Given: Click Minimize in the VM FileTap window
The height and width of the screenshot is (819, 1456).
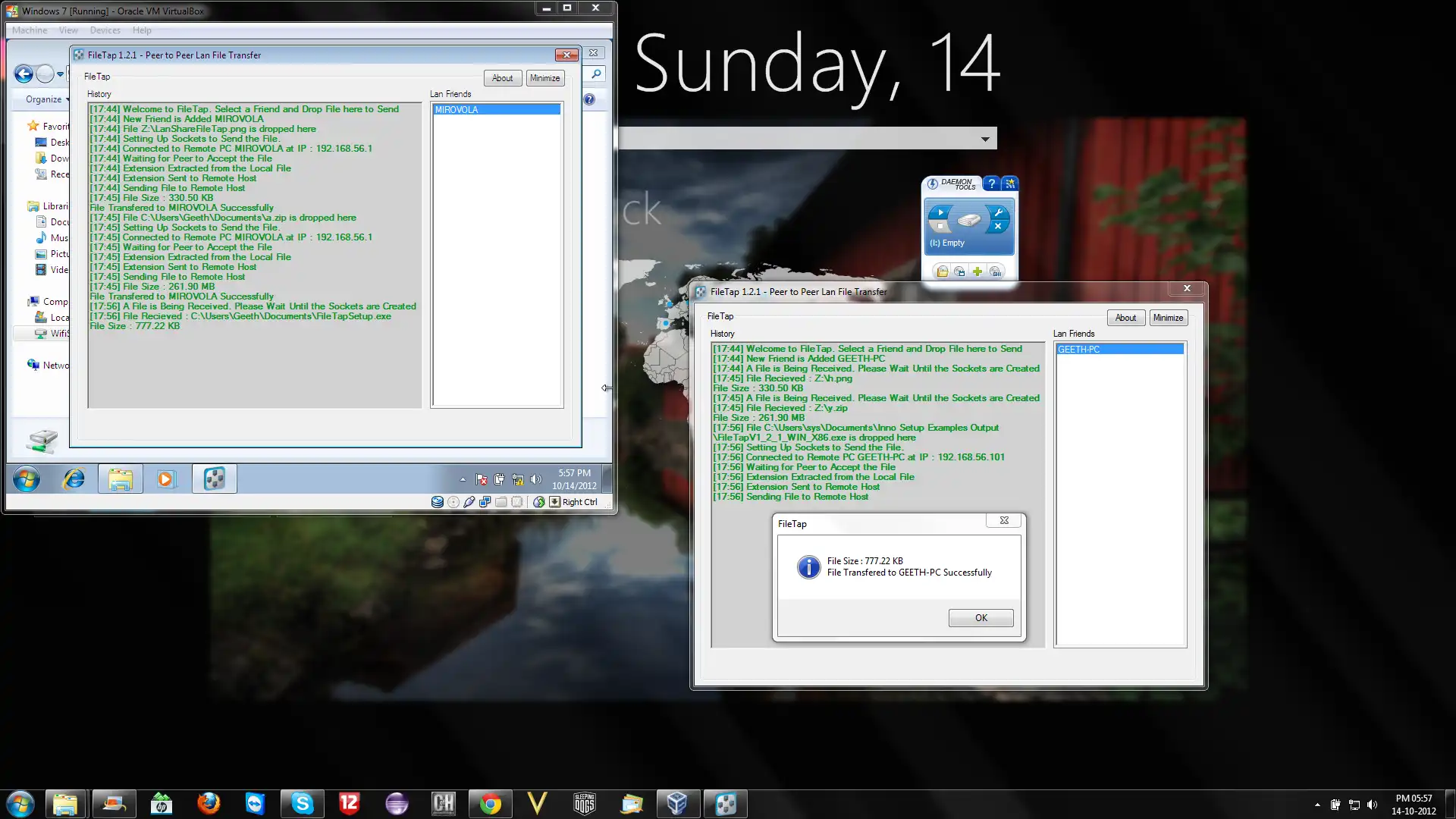Looking at the screenshot, I should pos(544,78).
